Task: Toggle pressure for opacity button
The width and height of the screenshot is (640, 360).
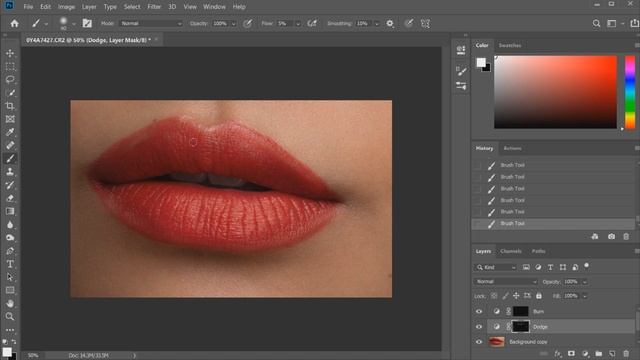Action: [247, 23]
